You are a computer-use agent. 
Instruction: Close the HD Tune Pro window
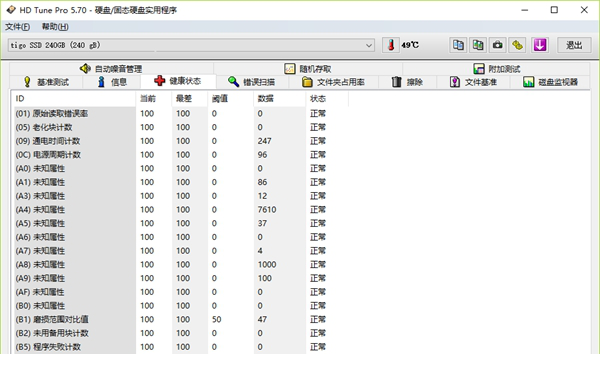click(584, 10)
